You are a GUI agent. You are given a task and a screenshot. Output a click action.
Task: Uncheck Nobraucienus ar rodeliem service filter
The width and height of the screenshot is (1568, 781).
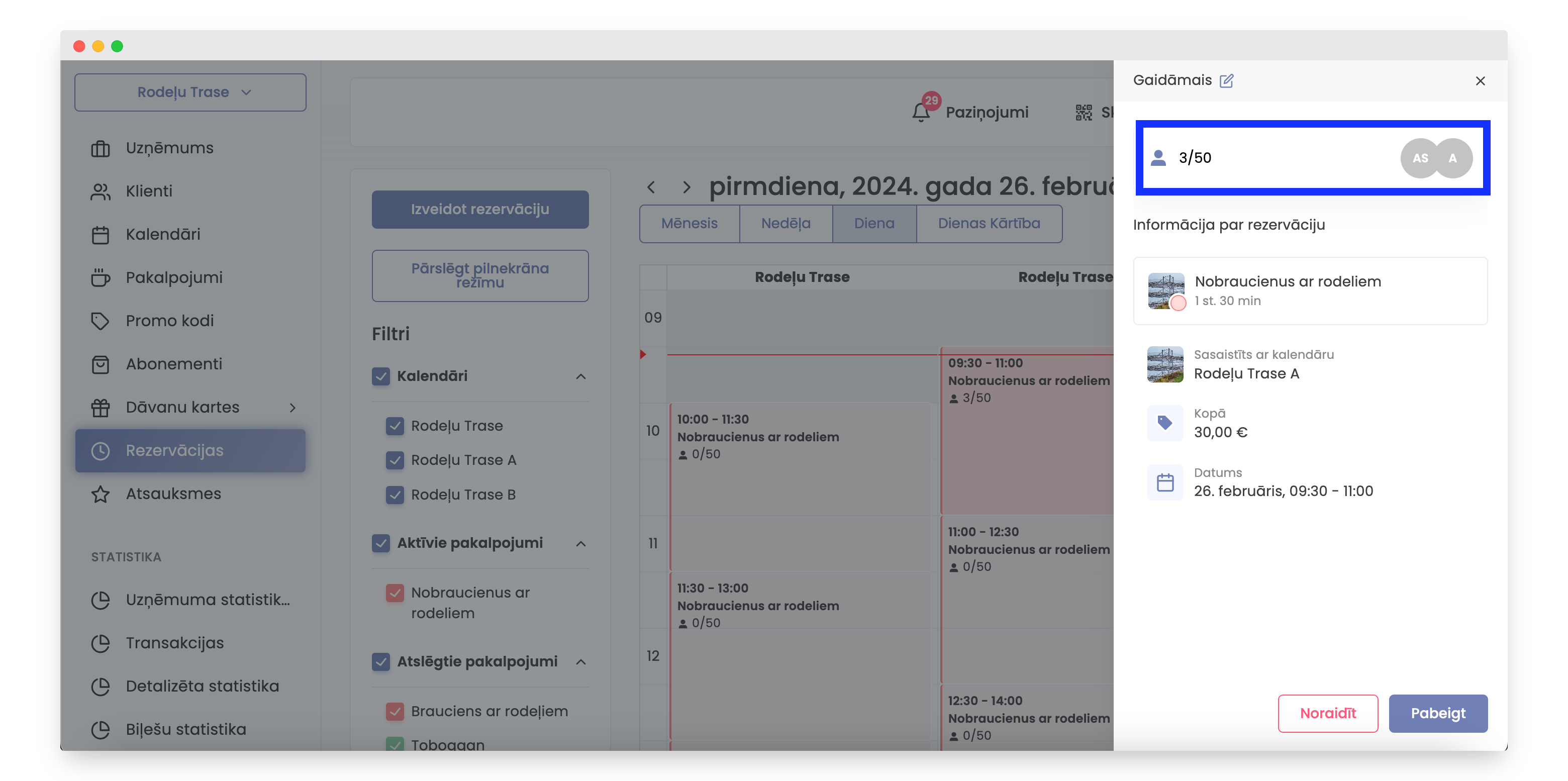point(395,593)
